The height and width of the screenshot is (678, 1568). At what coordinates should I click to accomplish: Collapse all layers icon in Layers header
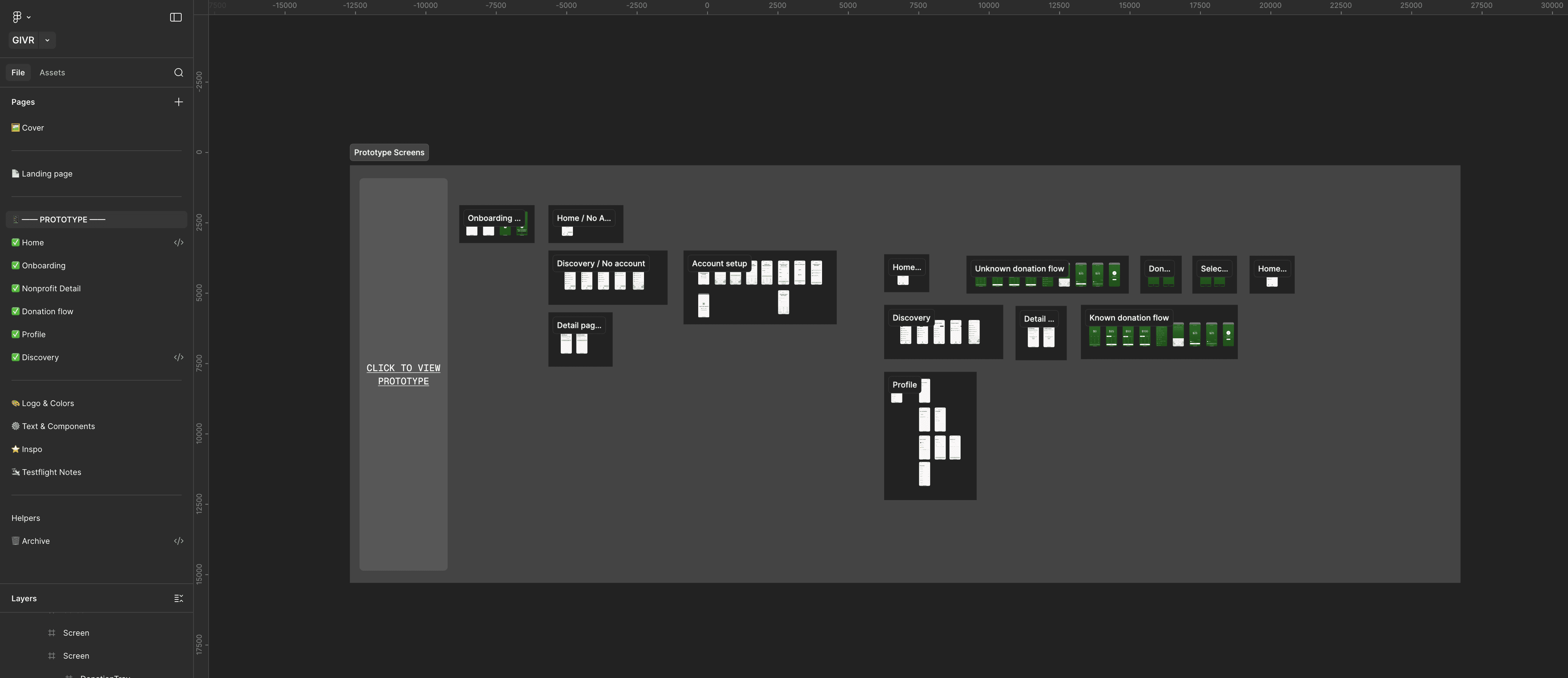point(178,598)
